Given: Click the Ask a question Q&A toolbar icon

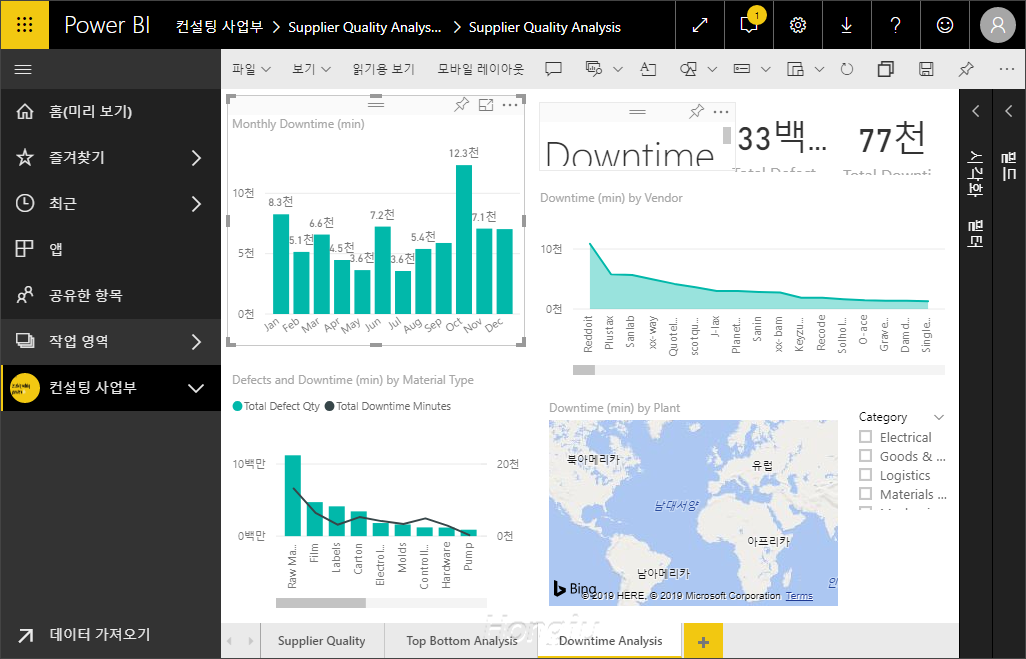Looking at the screenshot, I should pyautogui.click(x=593, y=69).
